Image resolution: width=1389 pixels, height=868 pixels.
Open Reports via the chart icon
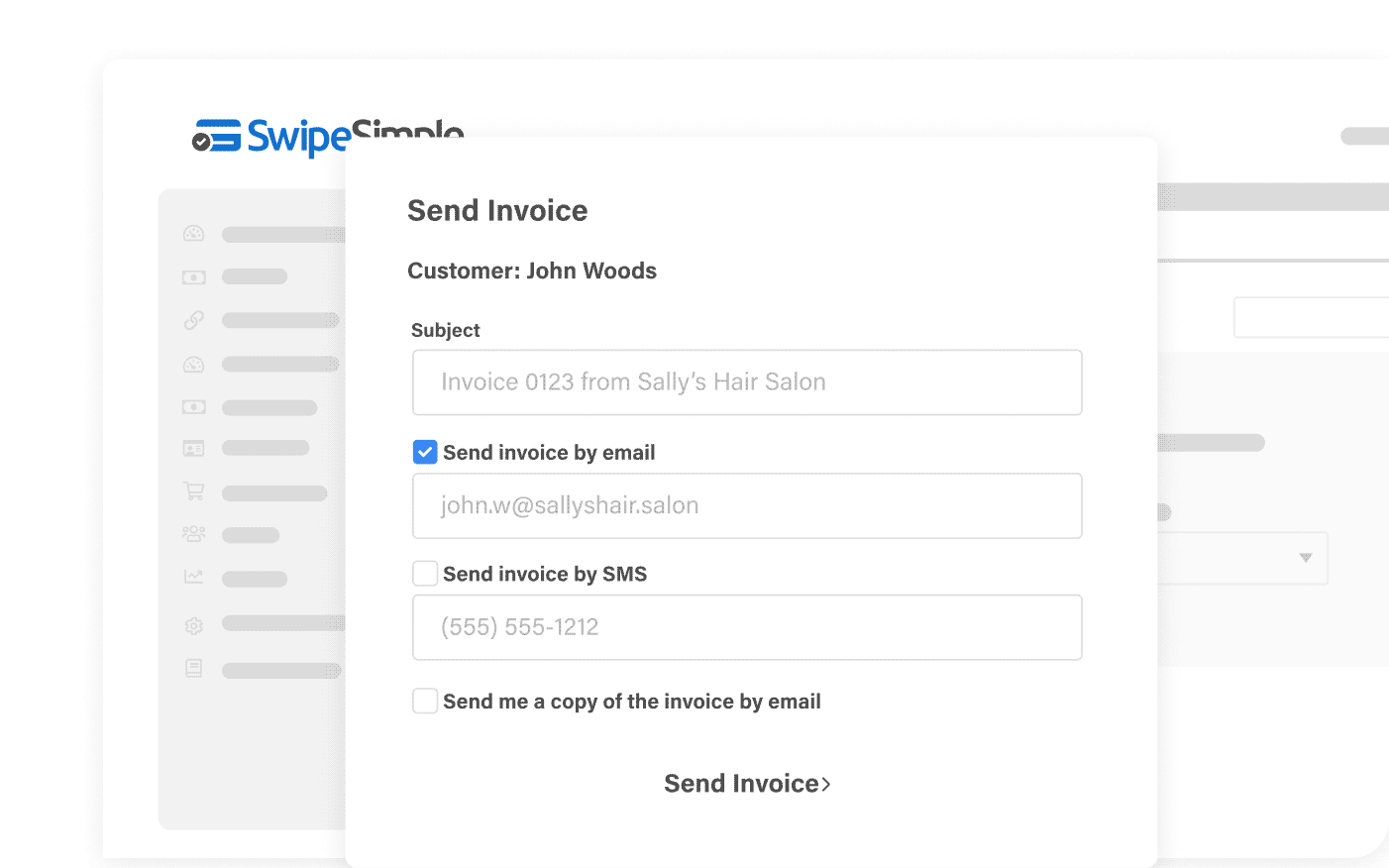pos(194,579)
